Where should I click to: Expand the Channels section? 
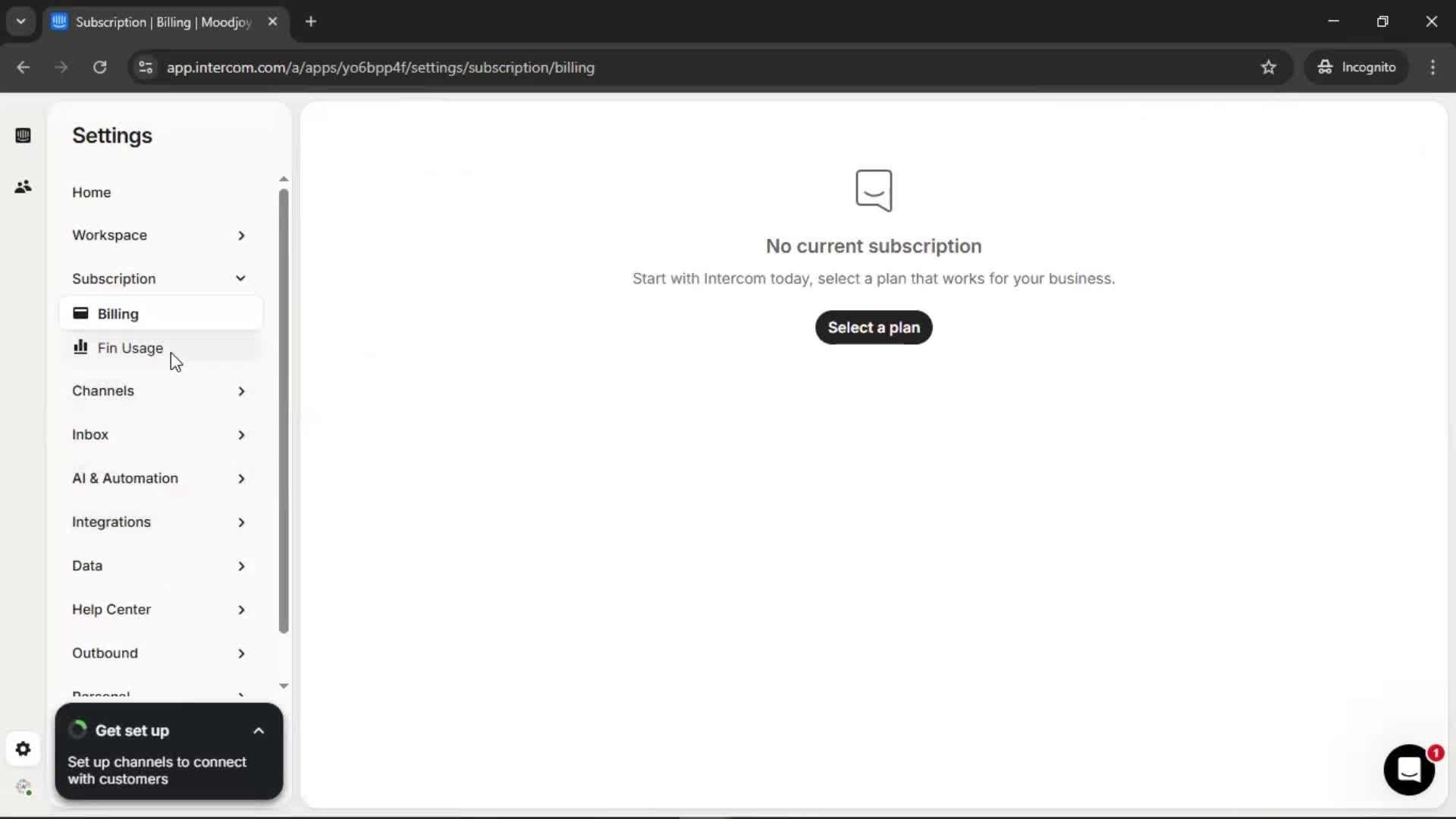pyautogui.click(x=159, y=391)
